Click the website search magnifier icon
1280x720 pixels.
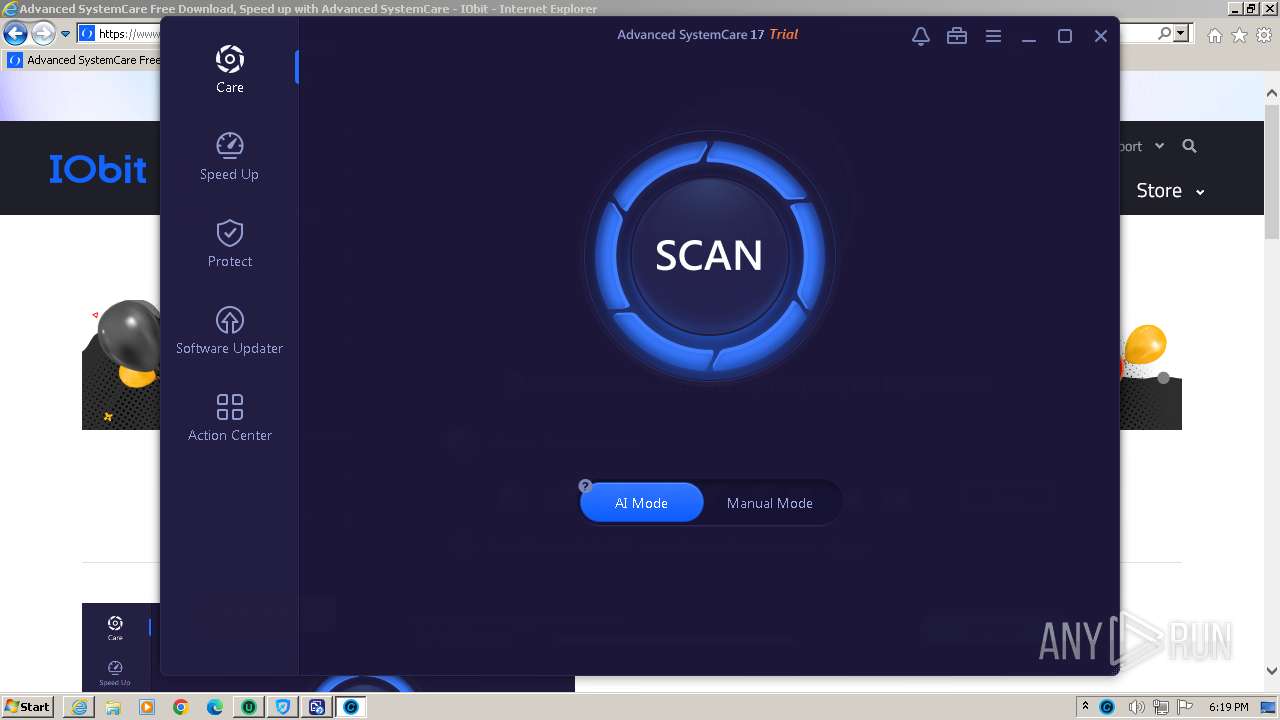pyautogui.click(x=1189, y=146)
